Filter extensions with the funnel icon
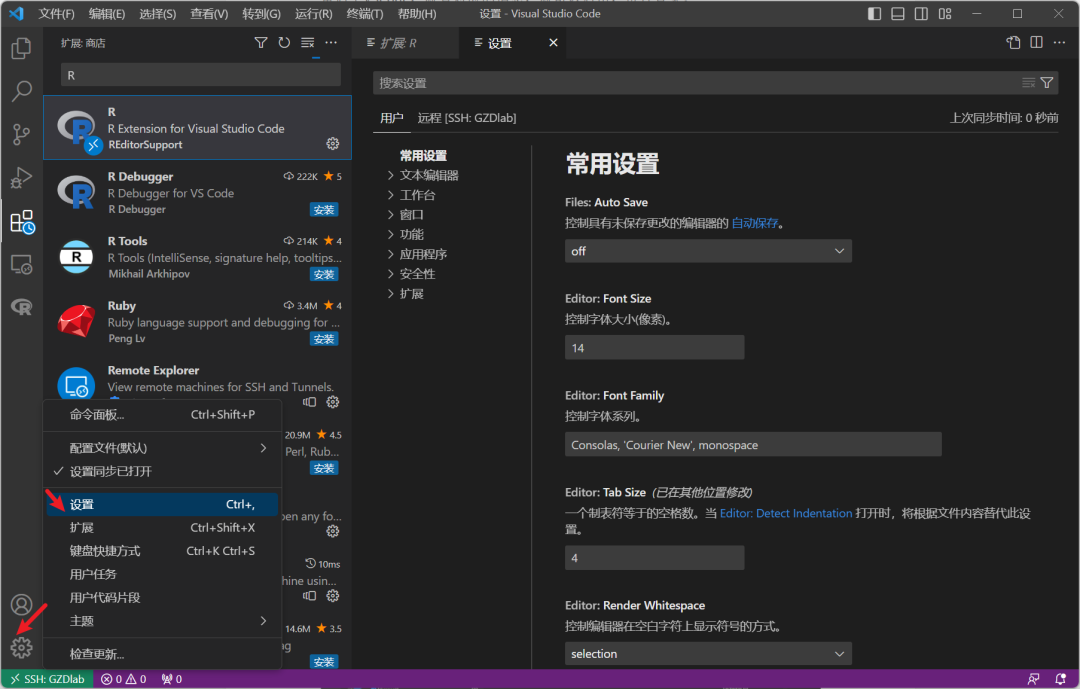Viewport: 1080px width, 689px height. 261,43
